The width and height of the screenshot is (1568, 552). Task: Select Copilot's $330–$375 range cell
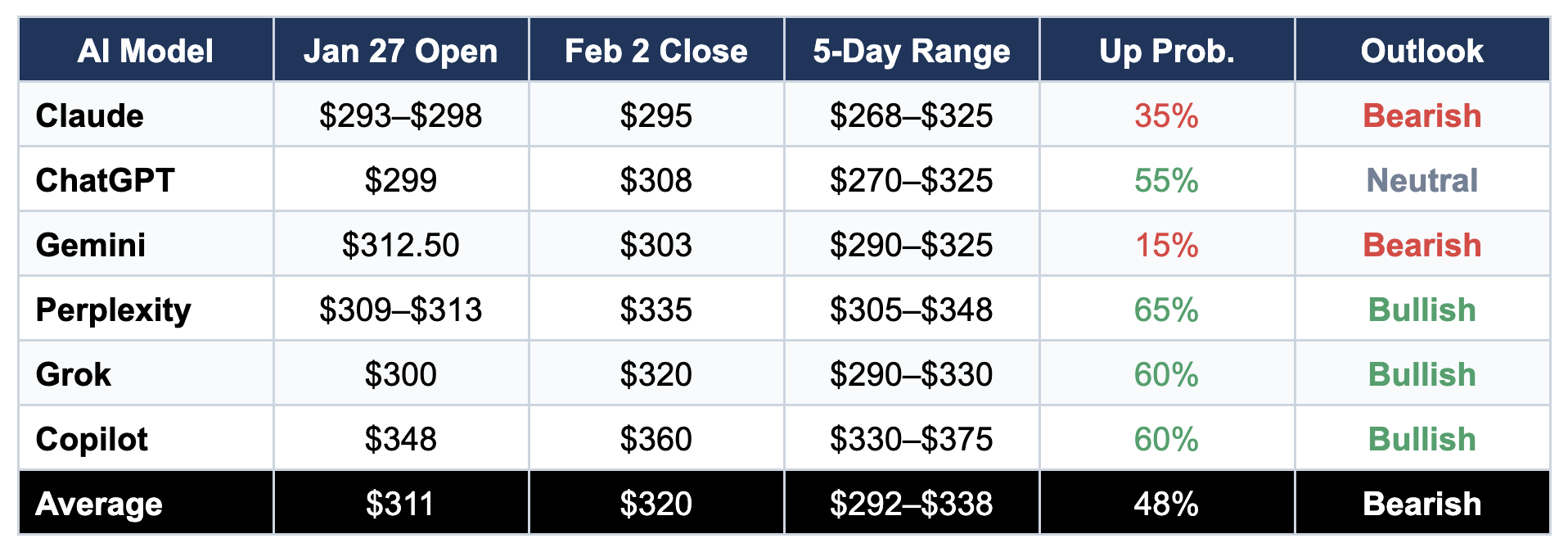coord(912,439)
